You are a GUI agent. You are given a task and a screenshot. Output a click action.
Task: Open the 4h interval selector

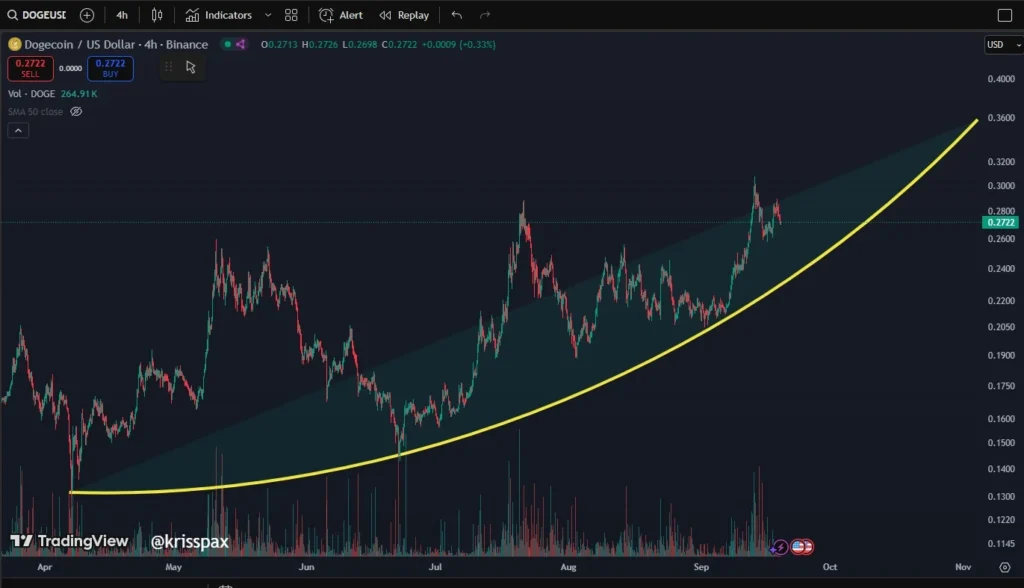122,15
